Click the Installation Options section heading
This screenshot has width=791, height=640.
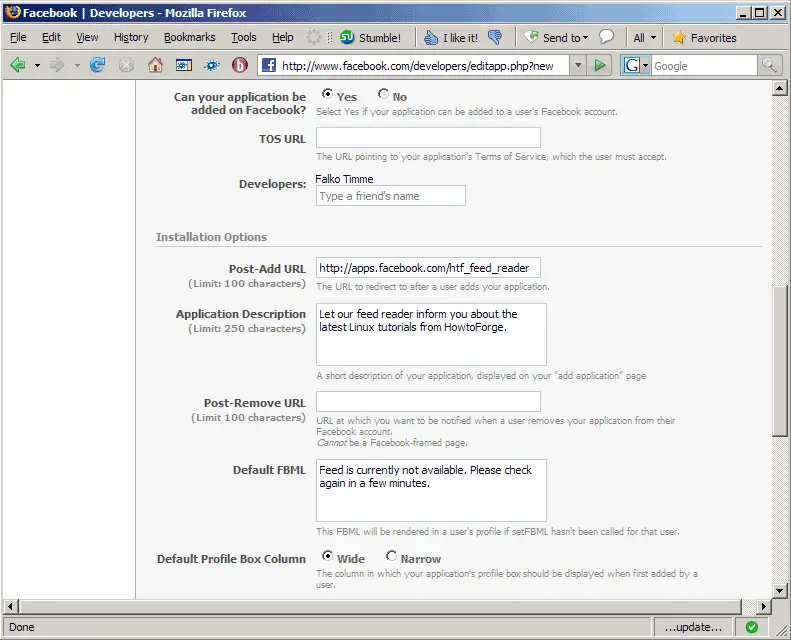point(211,237)
